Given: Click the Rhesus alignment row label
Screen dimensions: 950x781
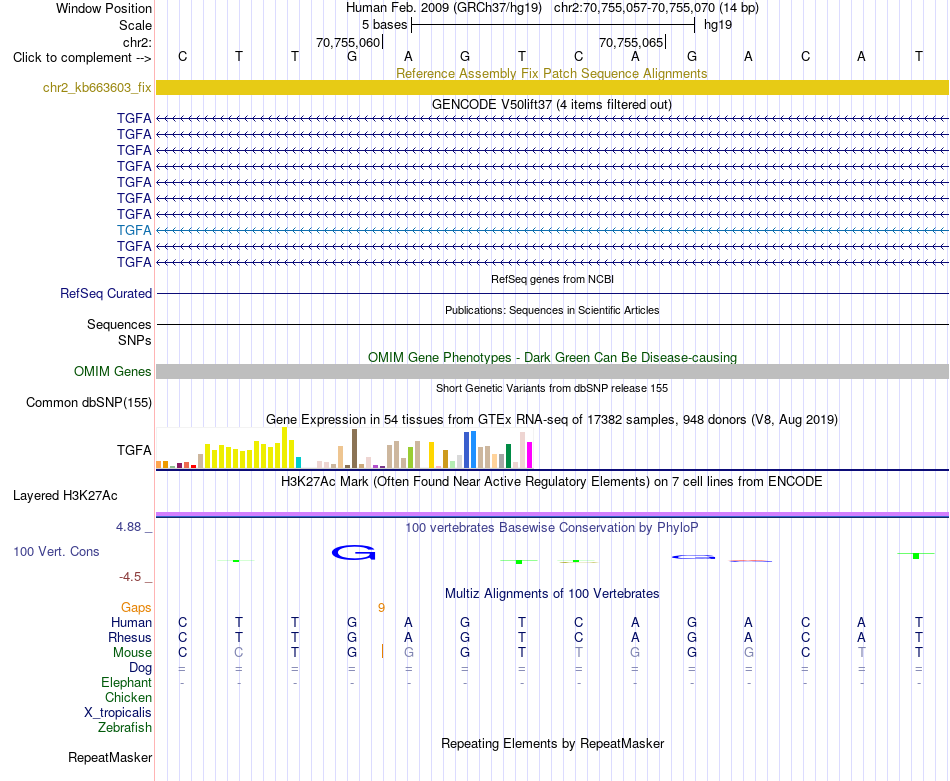Looking at the screenshot, I should [130, 637].
